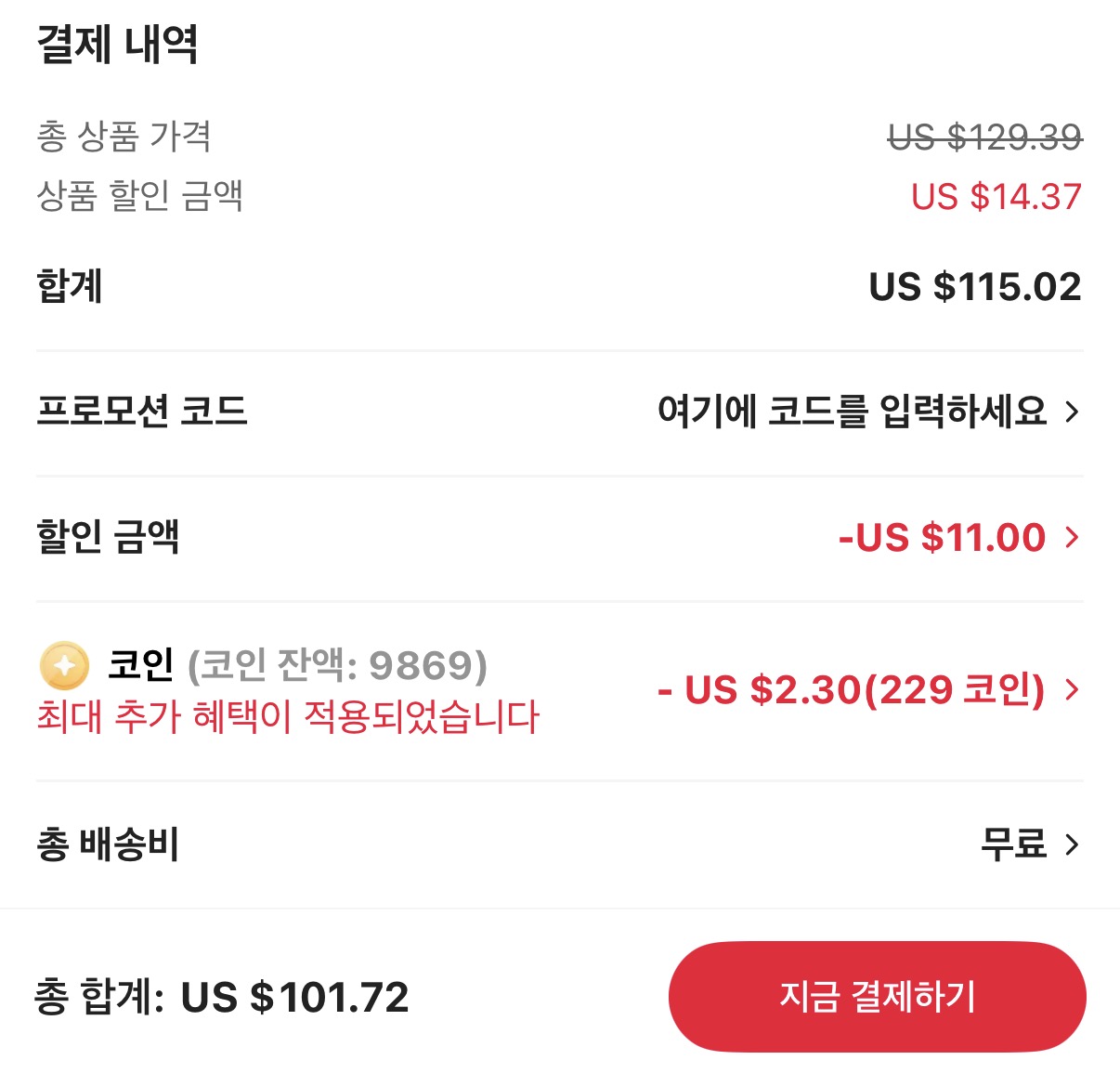Viewport: 1120px width, 1086px height.
Task: Tap the 총 합계 US $101.72 total
Action: [x=222, y=997]
